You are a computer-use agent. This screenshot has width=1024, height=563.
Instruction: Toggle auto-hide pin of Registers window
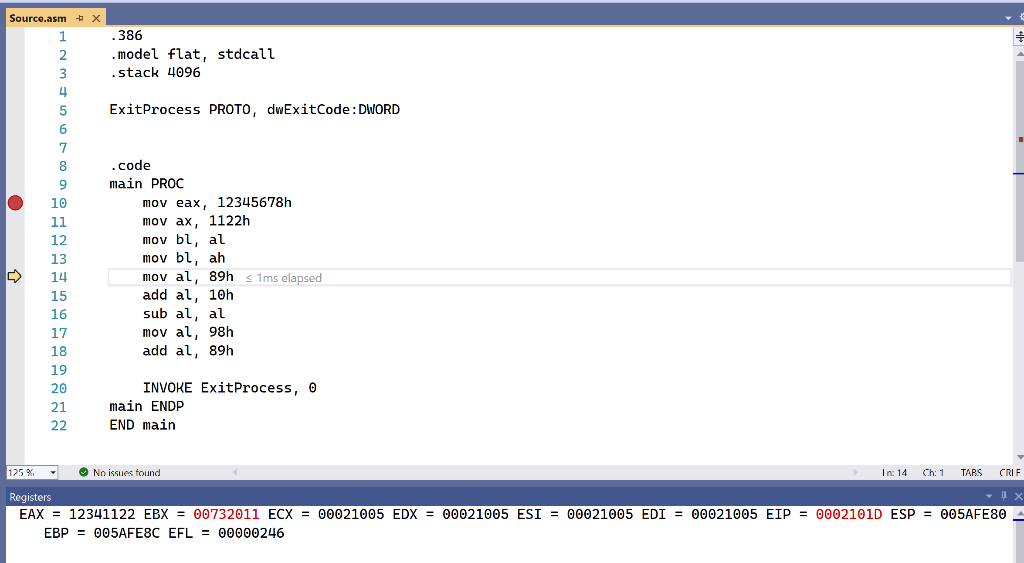1004,496
